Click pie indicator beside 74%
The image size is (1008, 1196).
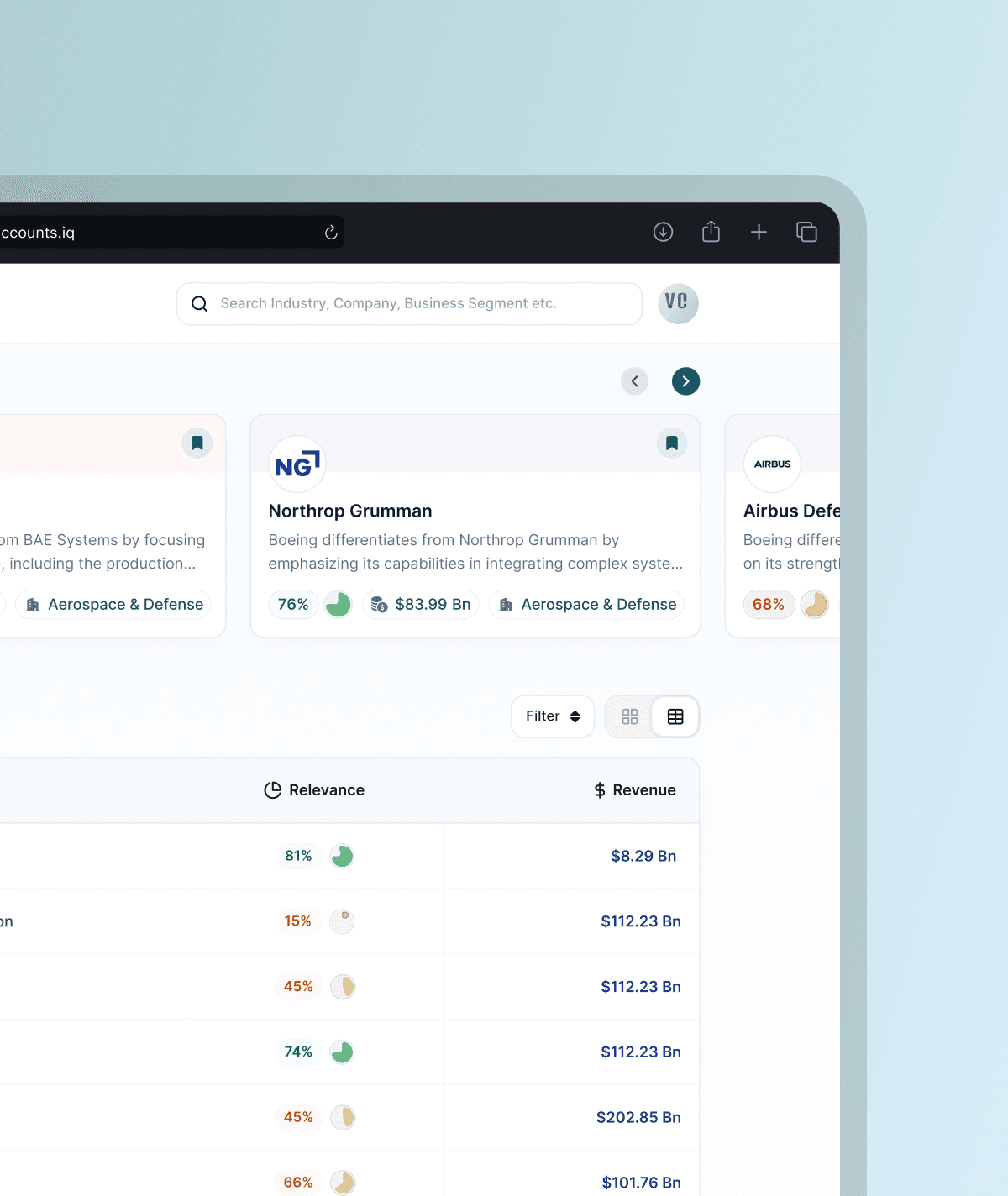pos(342,1052)
